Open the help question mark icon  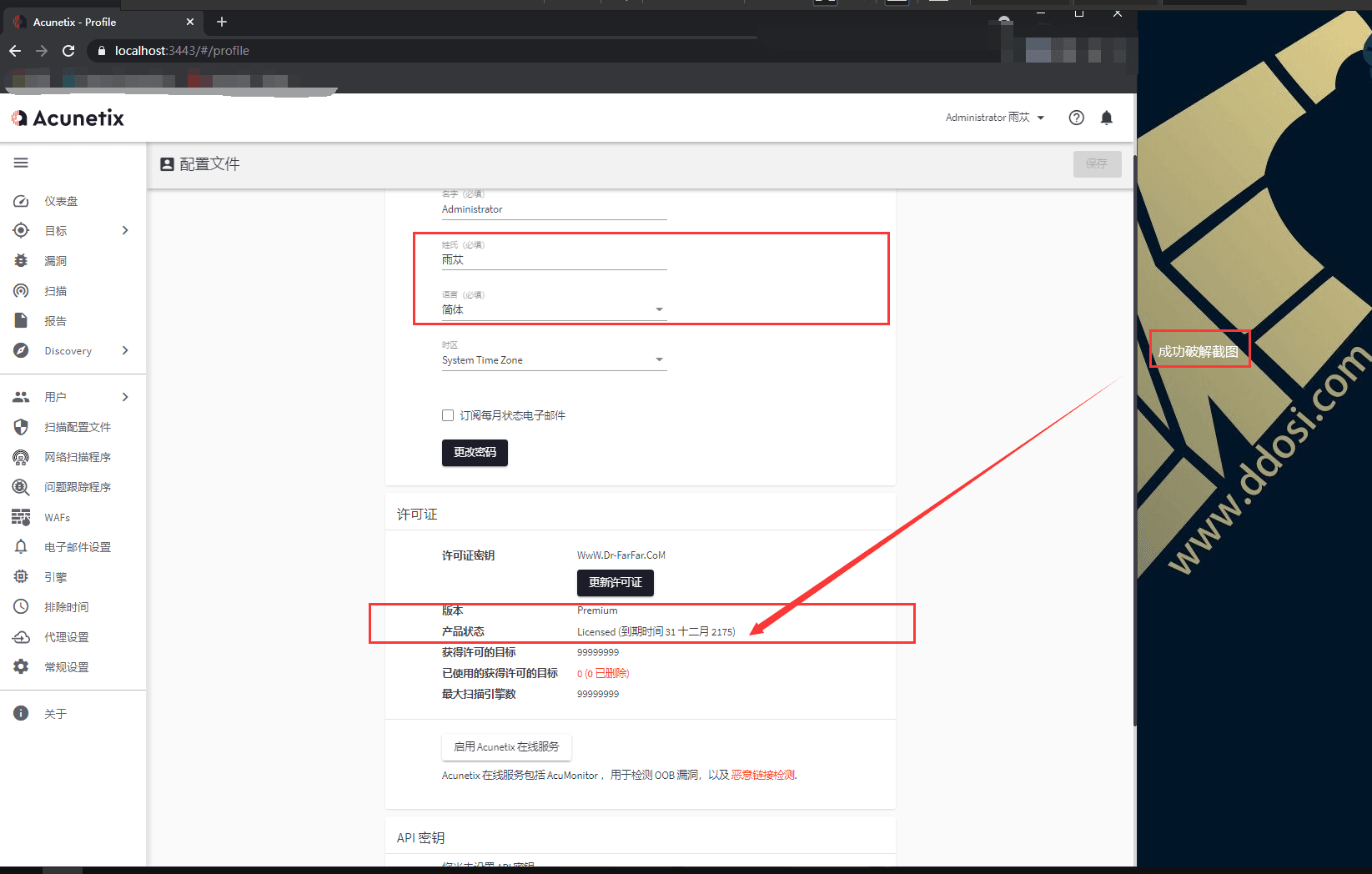1077,118
